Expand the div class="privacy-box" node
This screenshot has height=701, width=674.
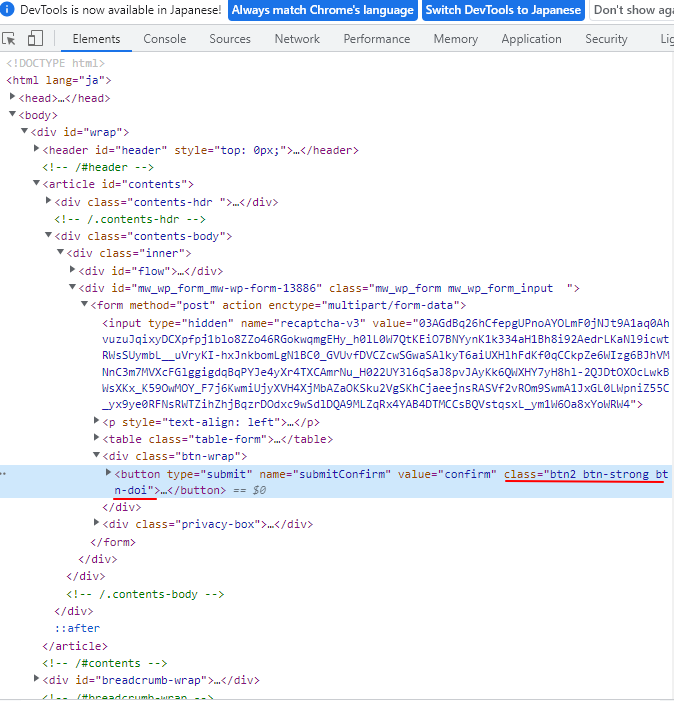click(x=96, y=524)
